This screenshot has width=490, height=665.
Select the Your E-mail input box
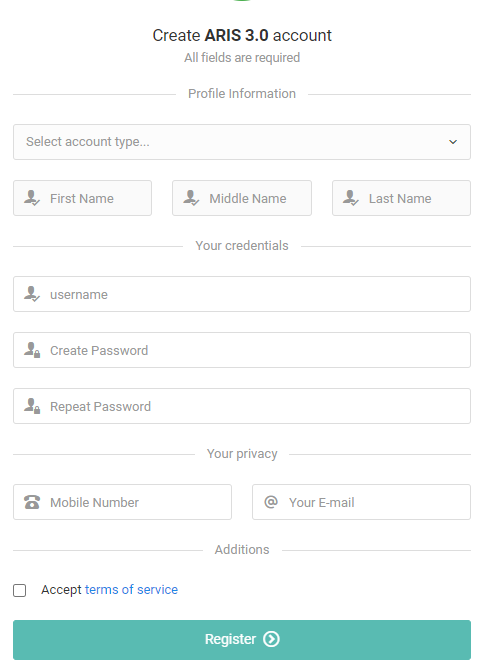pos(361,502)
